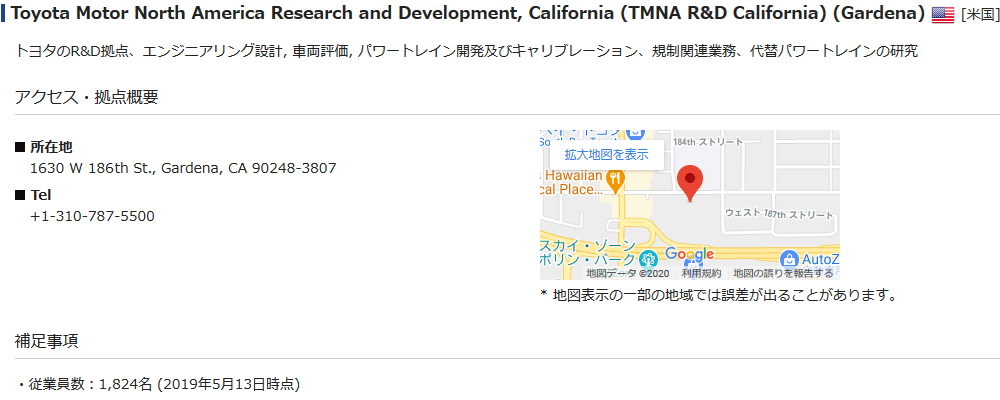1000x400 pixels.
Task: Click the phone number +1-310-787-5500
Action: tap(92, 216)
